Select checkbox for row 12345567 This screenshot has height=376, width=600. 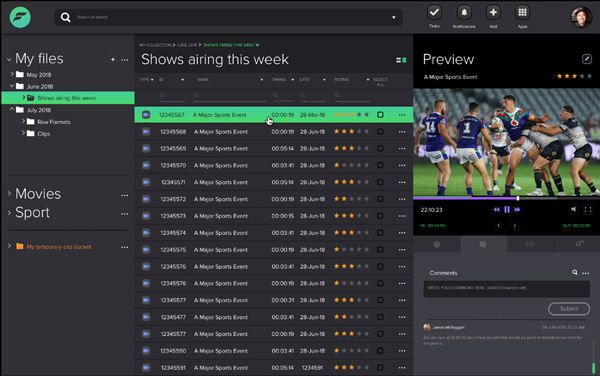coord(380,115)
